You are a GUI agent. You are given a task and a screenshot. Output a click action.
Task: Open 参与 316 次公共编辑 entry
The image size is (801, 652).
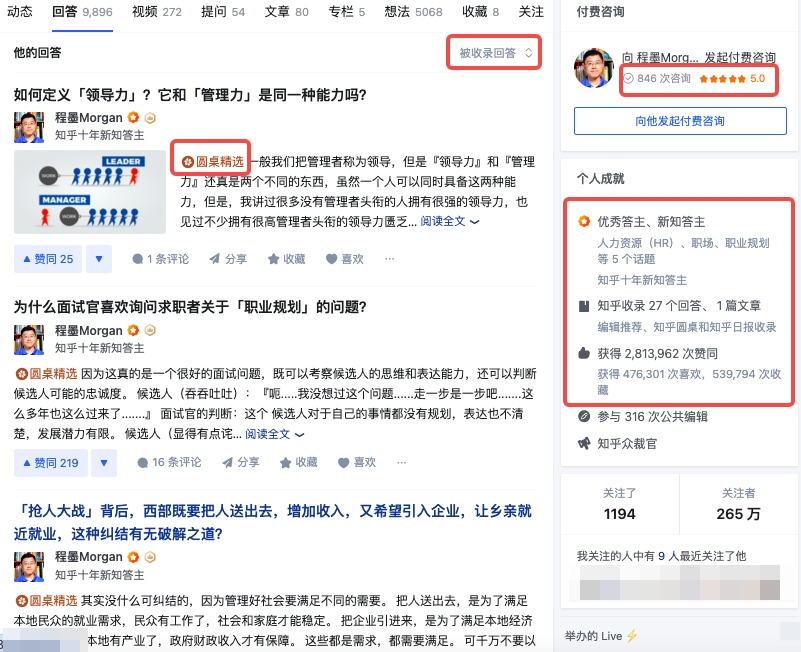[x=652, y=416]
